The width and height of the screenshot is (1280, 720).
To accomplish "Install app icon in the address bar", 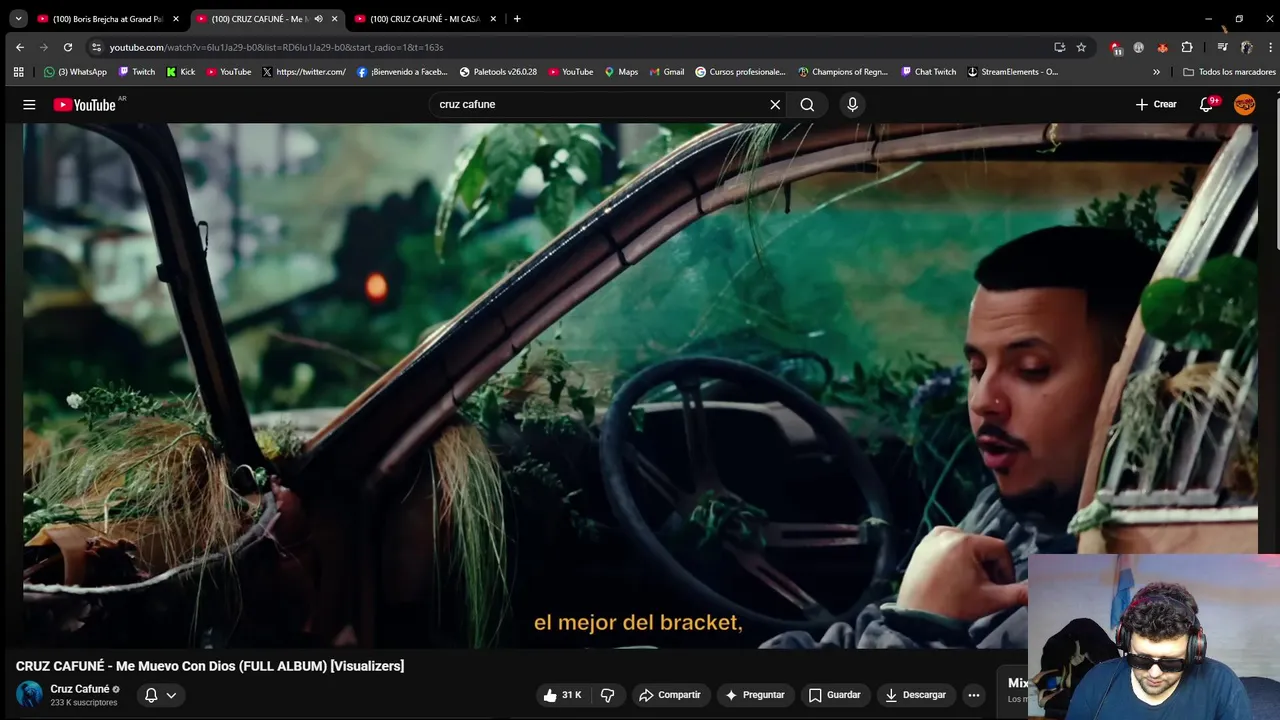I will tap(1060, 47).
